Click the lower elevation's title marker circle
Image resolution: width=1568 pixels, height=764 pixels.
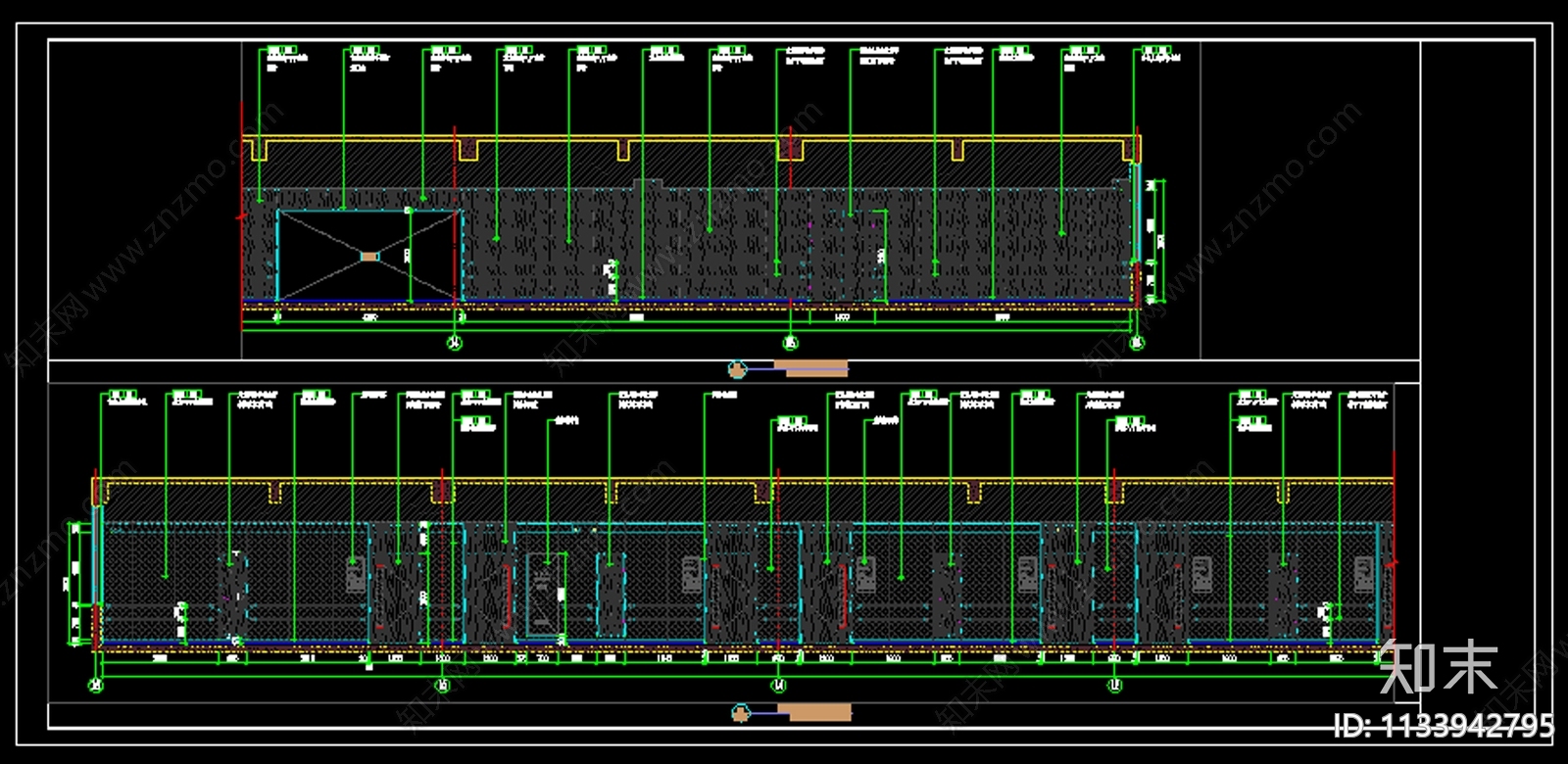pos(740,713)
